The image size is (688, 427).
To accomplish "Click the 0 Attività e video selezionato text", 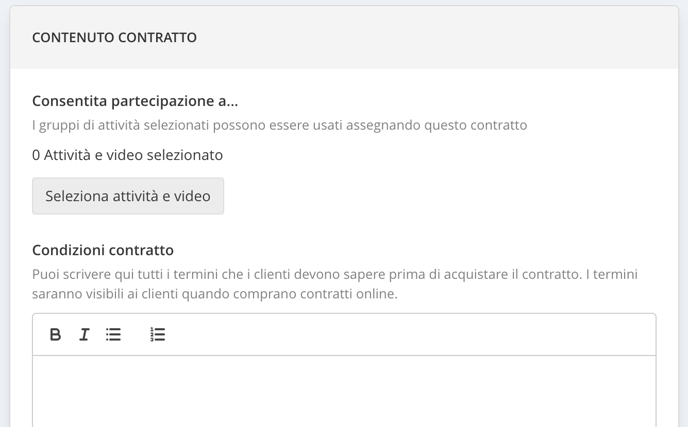I will pos(127,155).
